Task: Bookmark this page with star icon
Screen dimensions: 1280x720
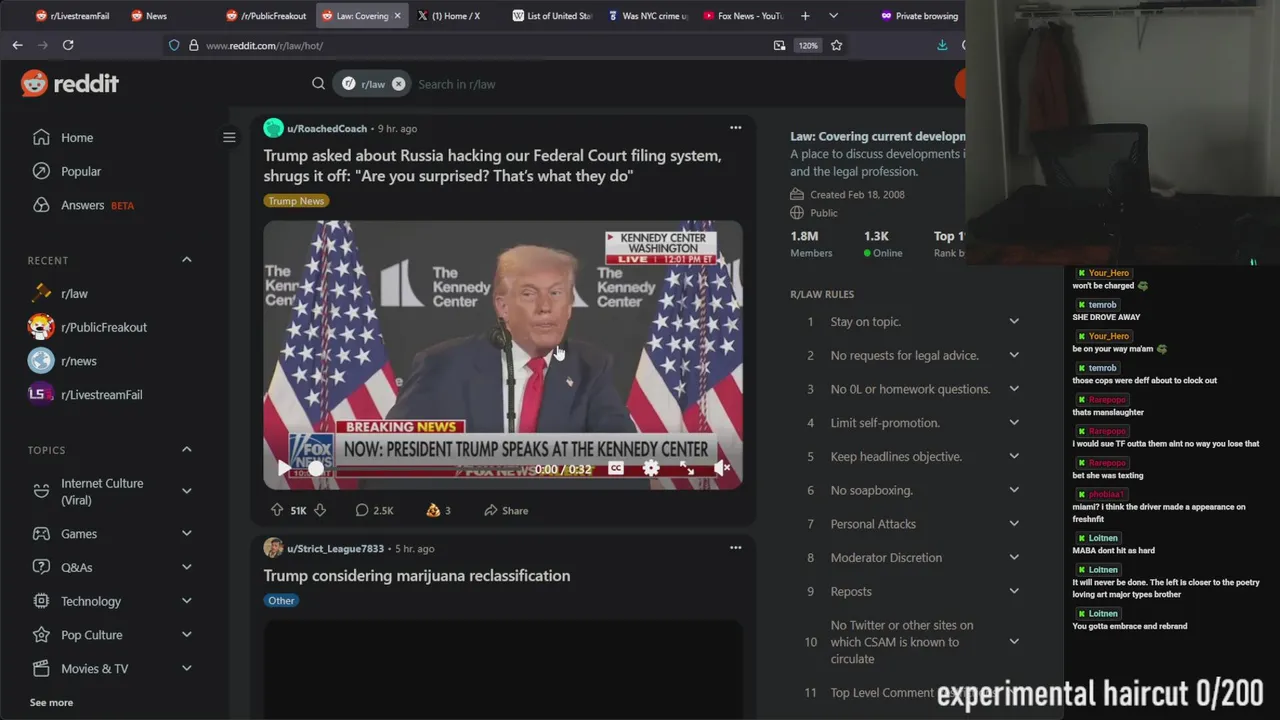Action: pyautogui.click(x=836, y=45)
